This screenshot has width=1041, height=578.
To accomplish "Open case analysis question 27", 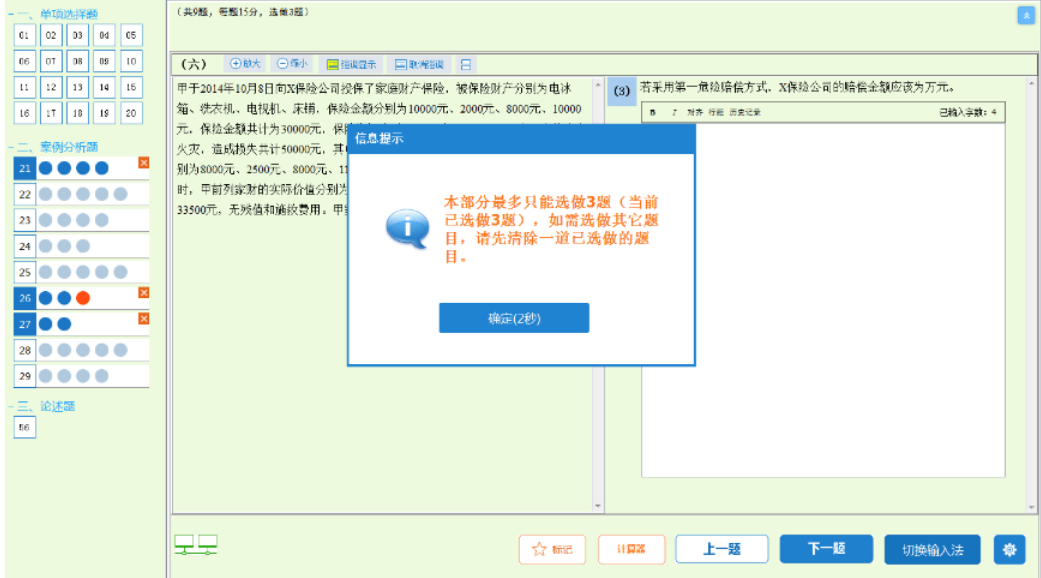I will 25,324.
